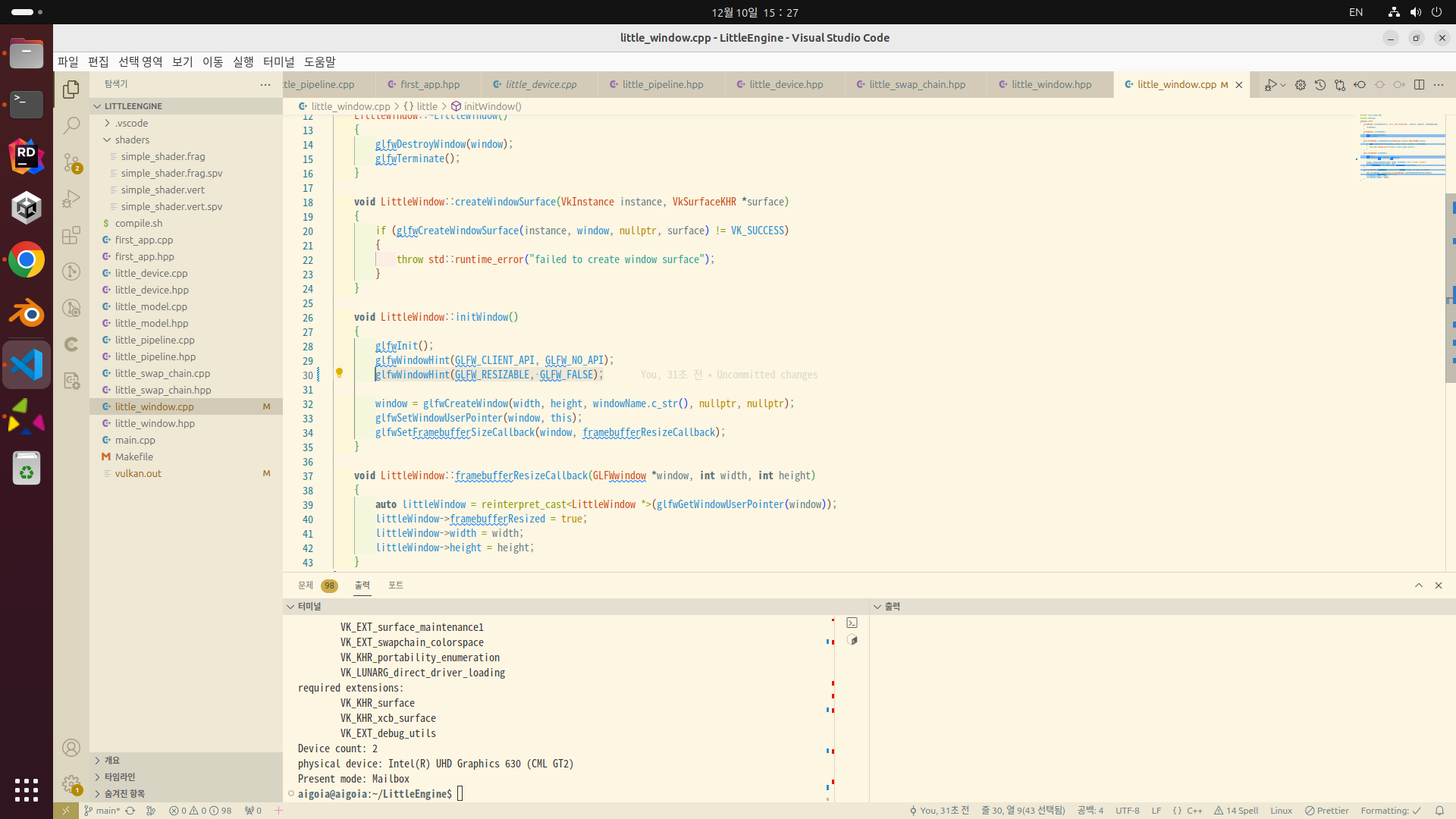The image size is (1456, 819).
Task: Click the gear icon in editor toolbar
Action: (x=1301, y=85)
